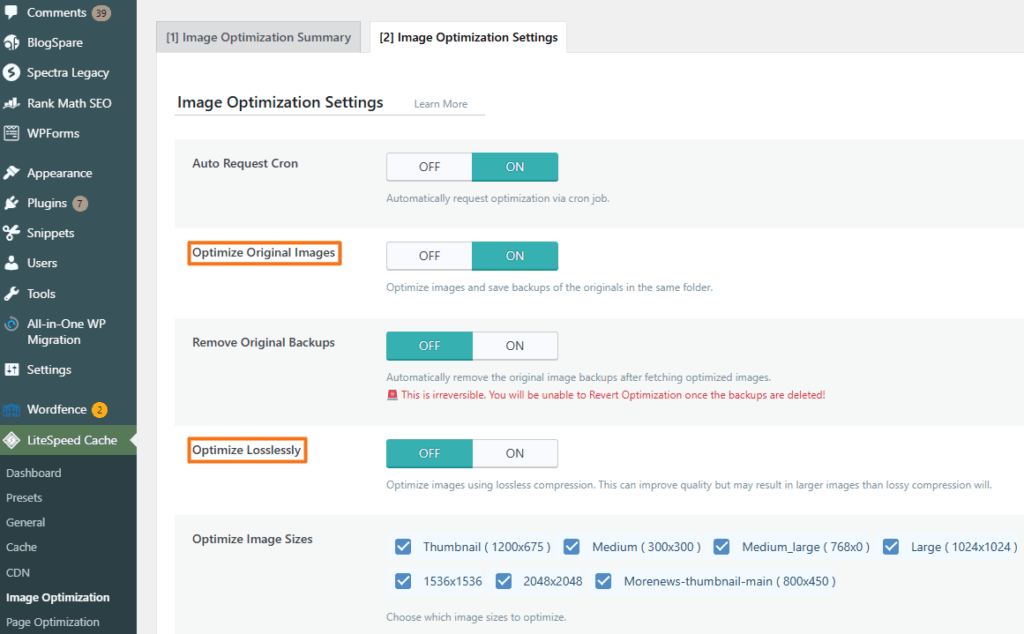The width and height of the screenshot is (1024, 634).
Task: Uncheck the 1536x1536 size checkbox
Action: [x=403, y=581]
